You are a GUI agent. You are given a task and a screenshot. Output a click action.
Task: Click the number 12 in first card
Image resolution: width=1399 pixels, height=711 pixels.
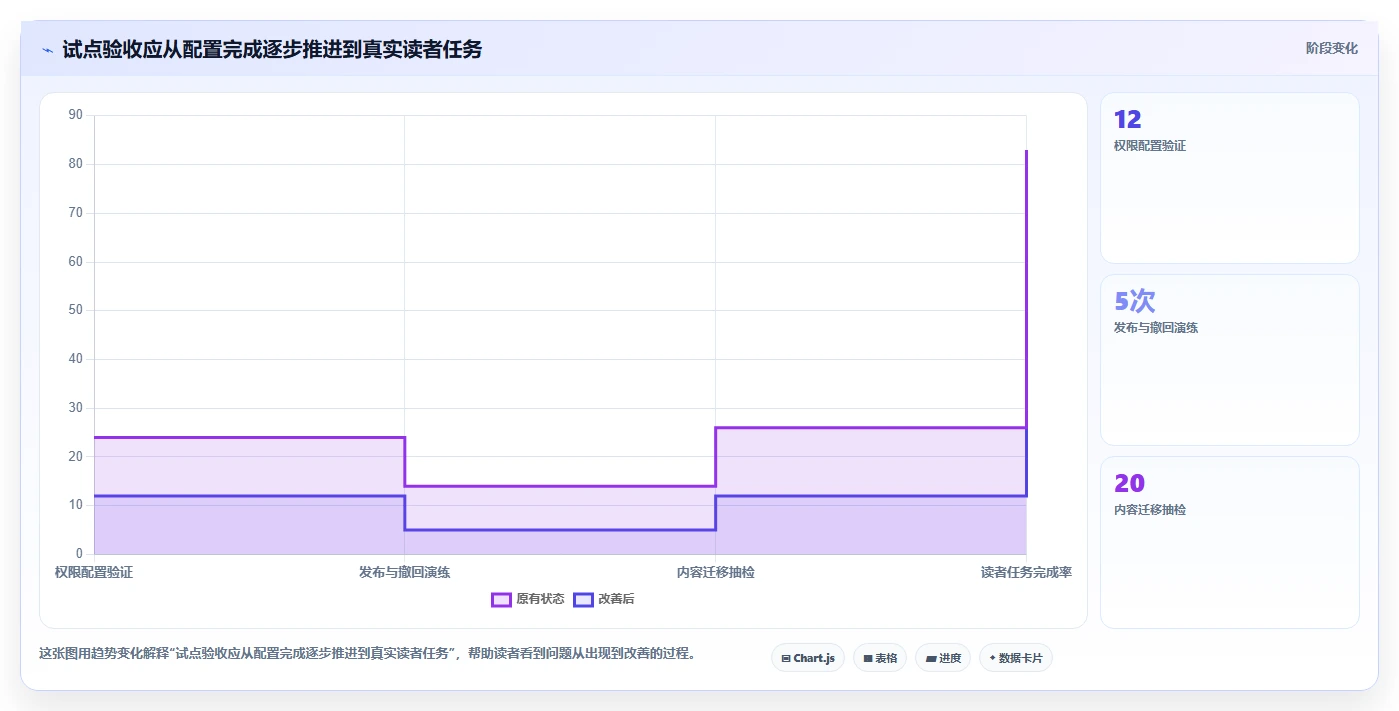(x=1127, y=119)
